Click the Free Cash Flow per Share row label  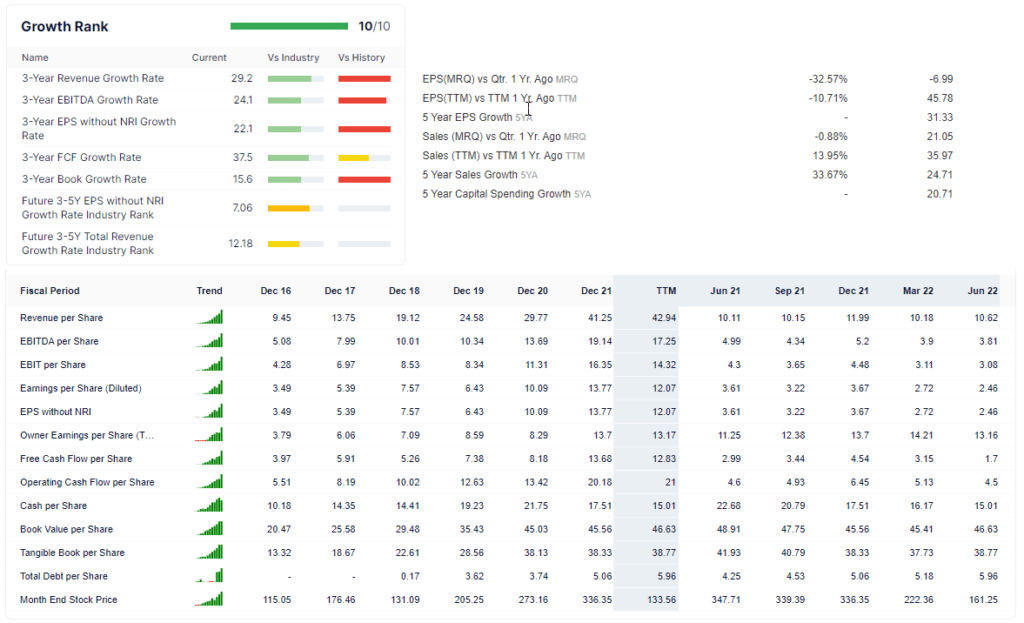(x=76, y=459)
